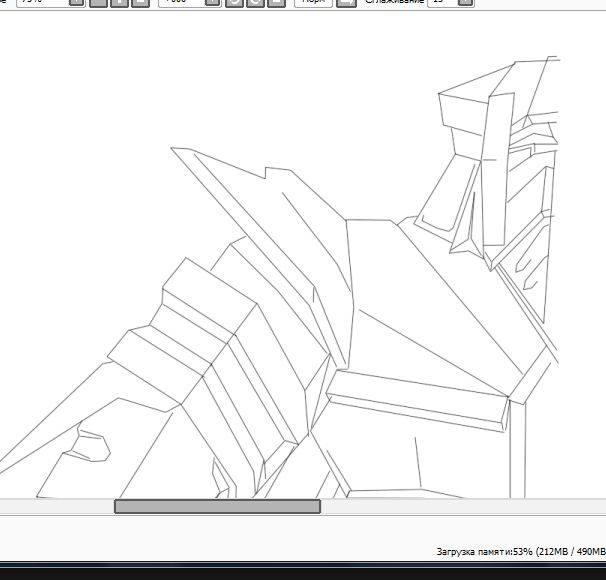The height and width of the screenshot is (580, 606).
Task: Reset the canvas zoom level
Action: [140, 3]
